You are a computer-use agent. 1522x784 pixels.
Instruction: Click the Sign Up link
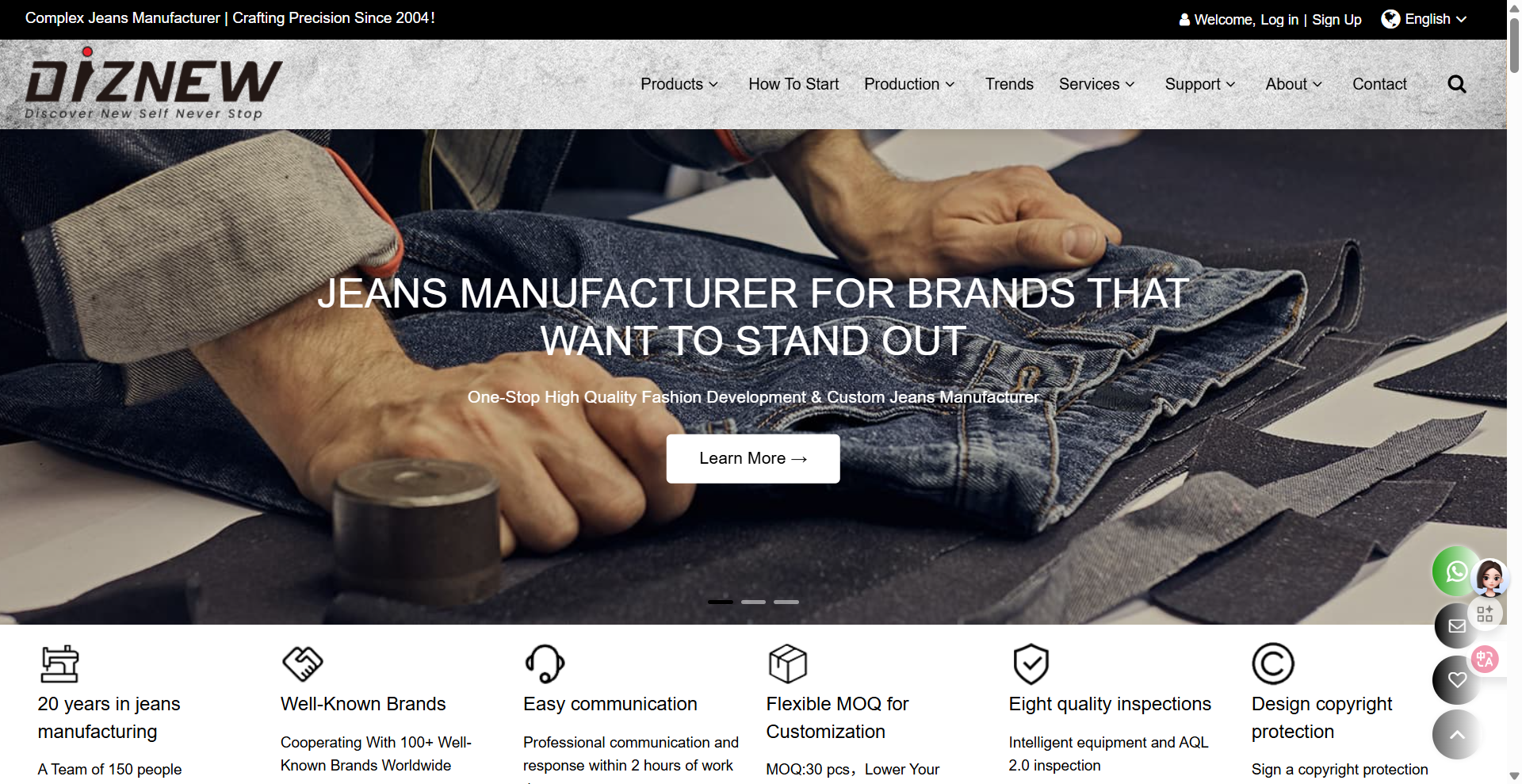tap(1337, 20)
